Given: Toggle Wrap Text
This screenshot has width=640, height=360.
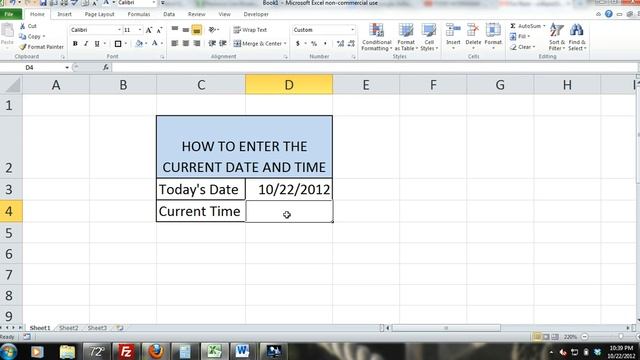Looking at the screenshot, I should pyautogui.click(x=250, y=30).
